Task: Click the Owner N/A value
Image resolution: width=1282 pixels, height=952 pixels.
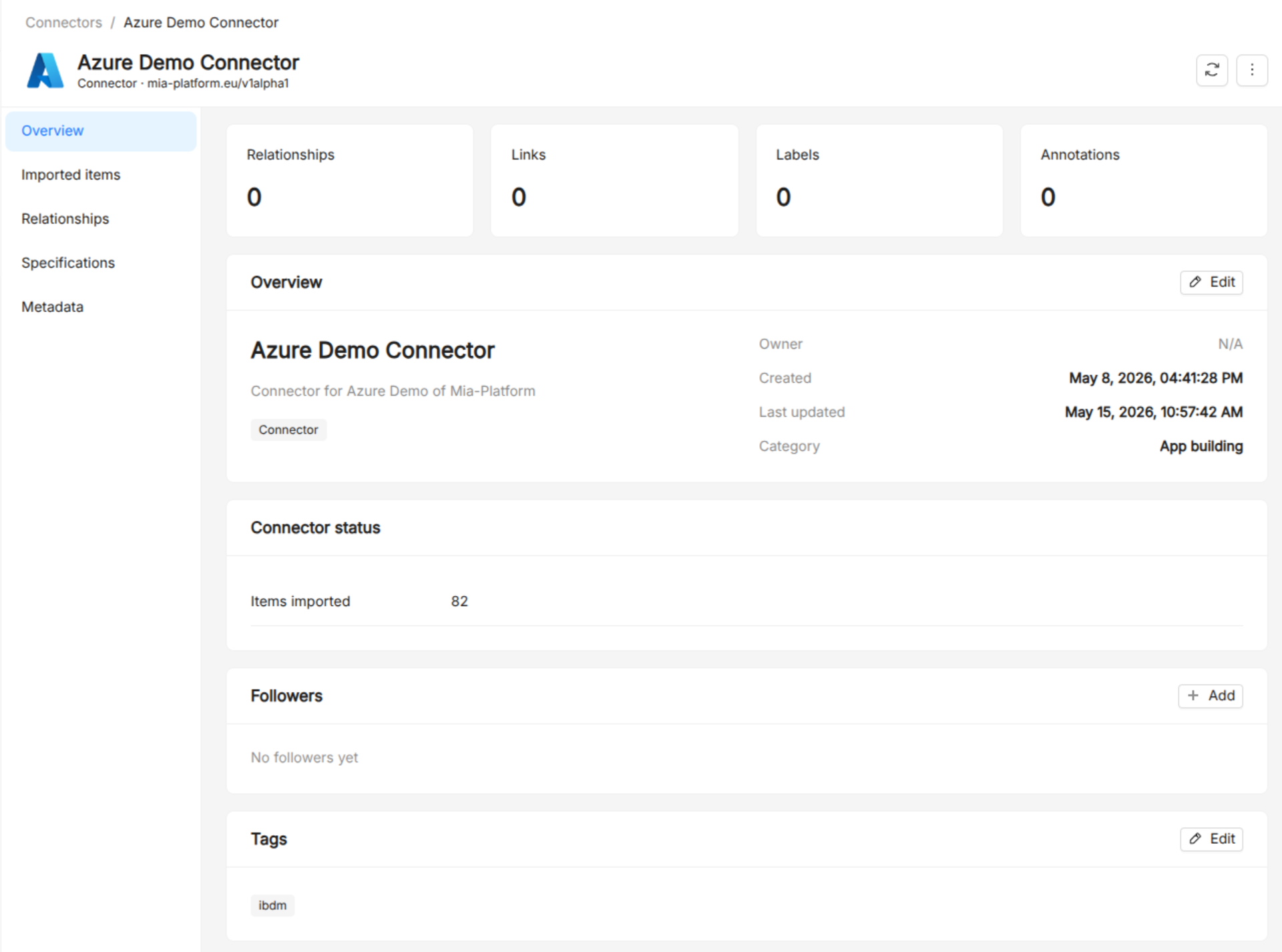Action: (x=1230, y=344)
